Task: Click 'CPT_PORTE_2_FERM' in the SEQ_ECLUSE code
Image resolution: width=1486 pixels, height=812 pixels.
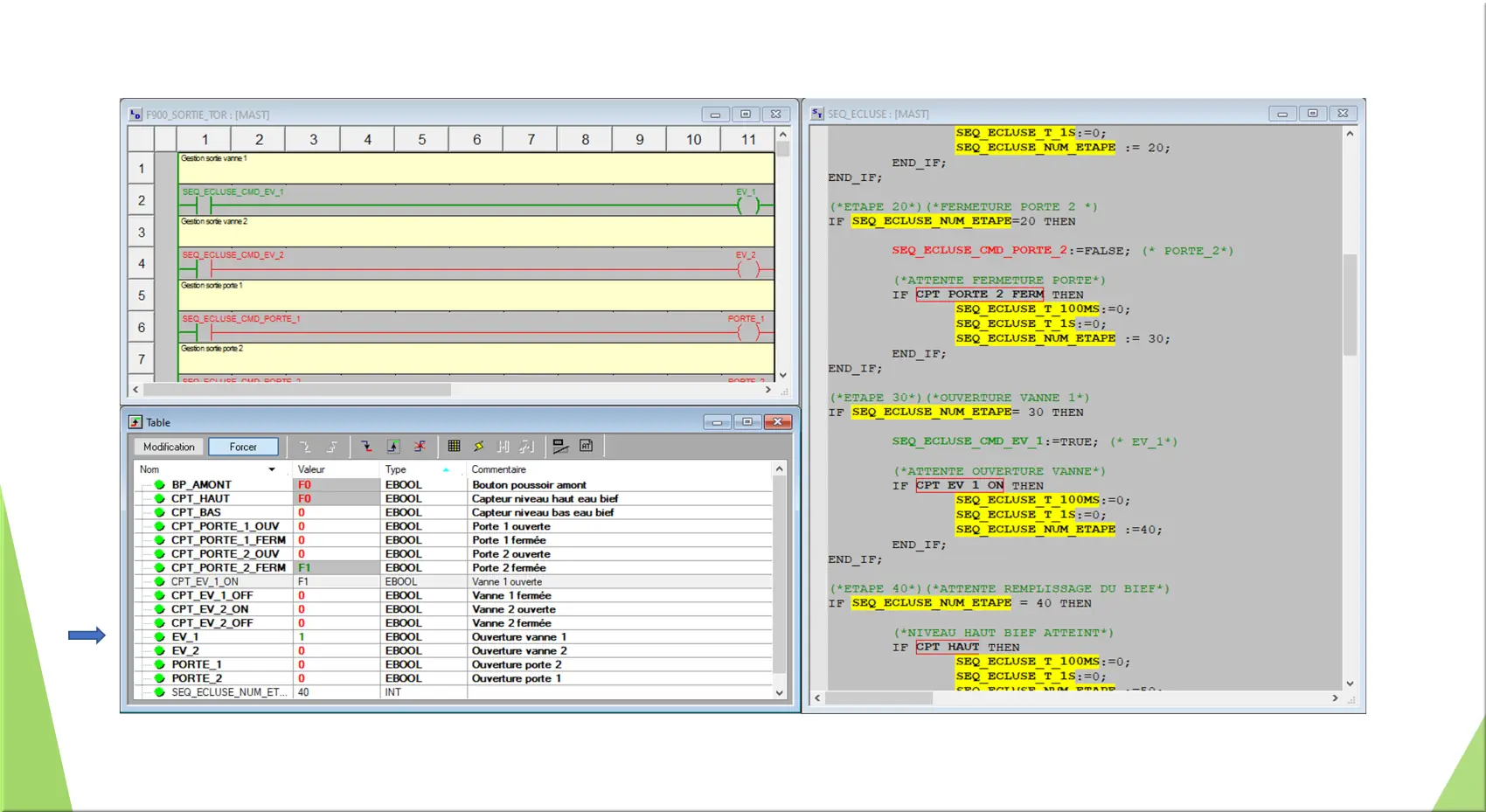Action: 980,295
